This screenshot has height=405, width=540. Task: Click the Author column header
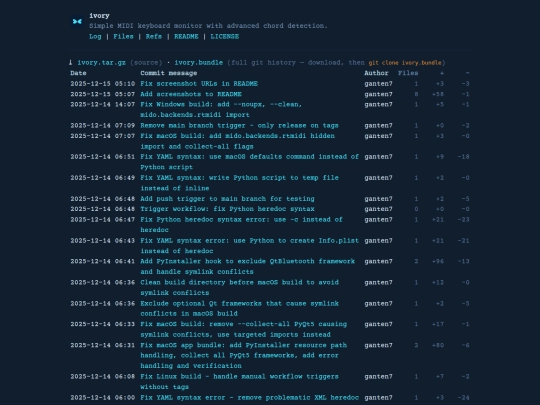pos(376,73)
